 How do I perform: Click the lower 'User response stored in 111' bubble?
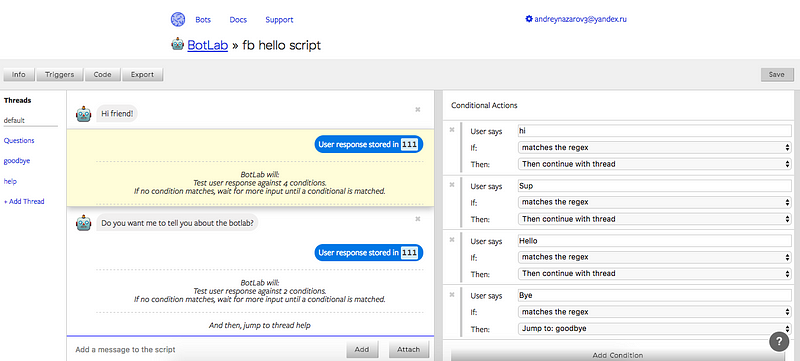pyautogui.click(x=369, y=252)
